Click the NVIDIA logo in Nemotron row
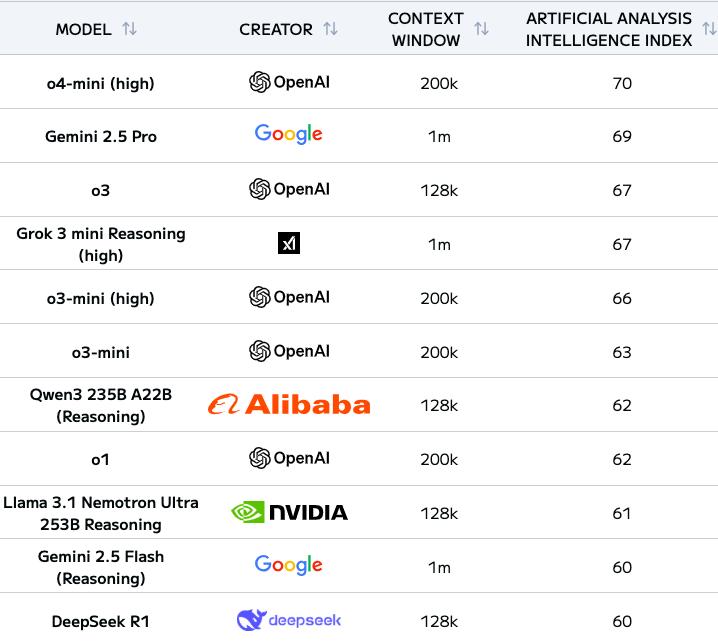Screen dimensions: 718x643 tap(289, 512)
